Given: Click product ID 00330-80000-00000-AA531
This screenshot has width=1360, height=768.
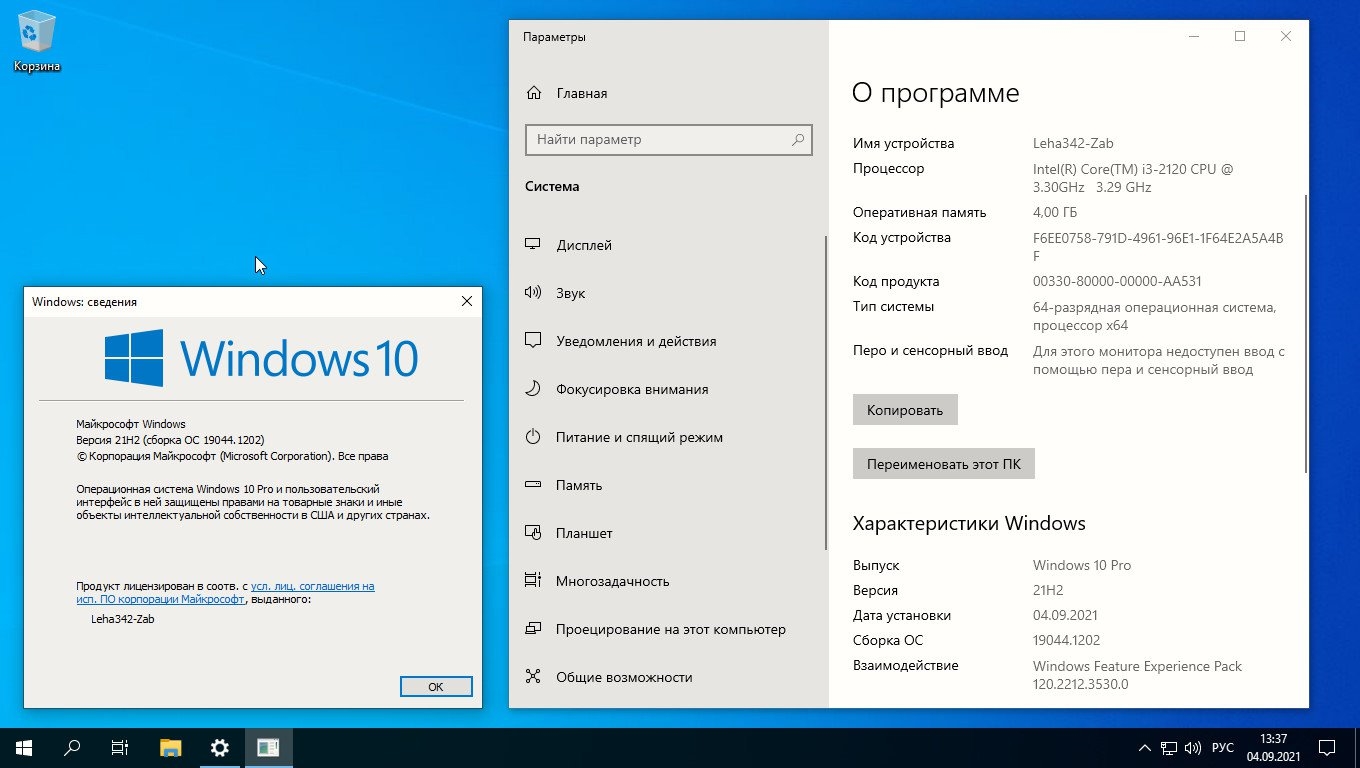Looking at the screenshot, I should point(1117,281).
